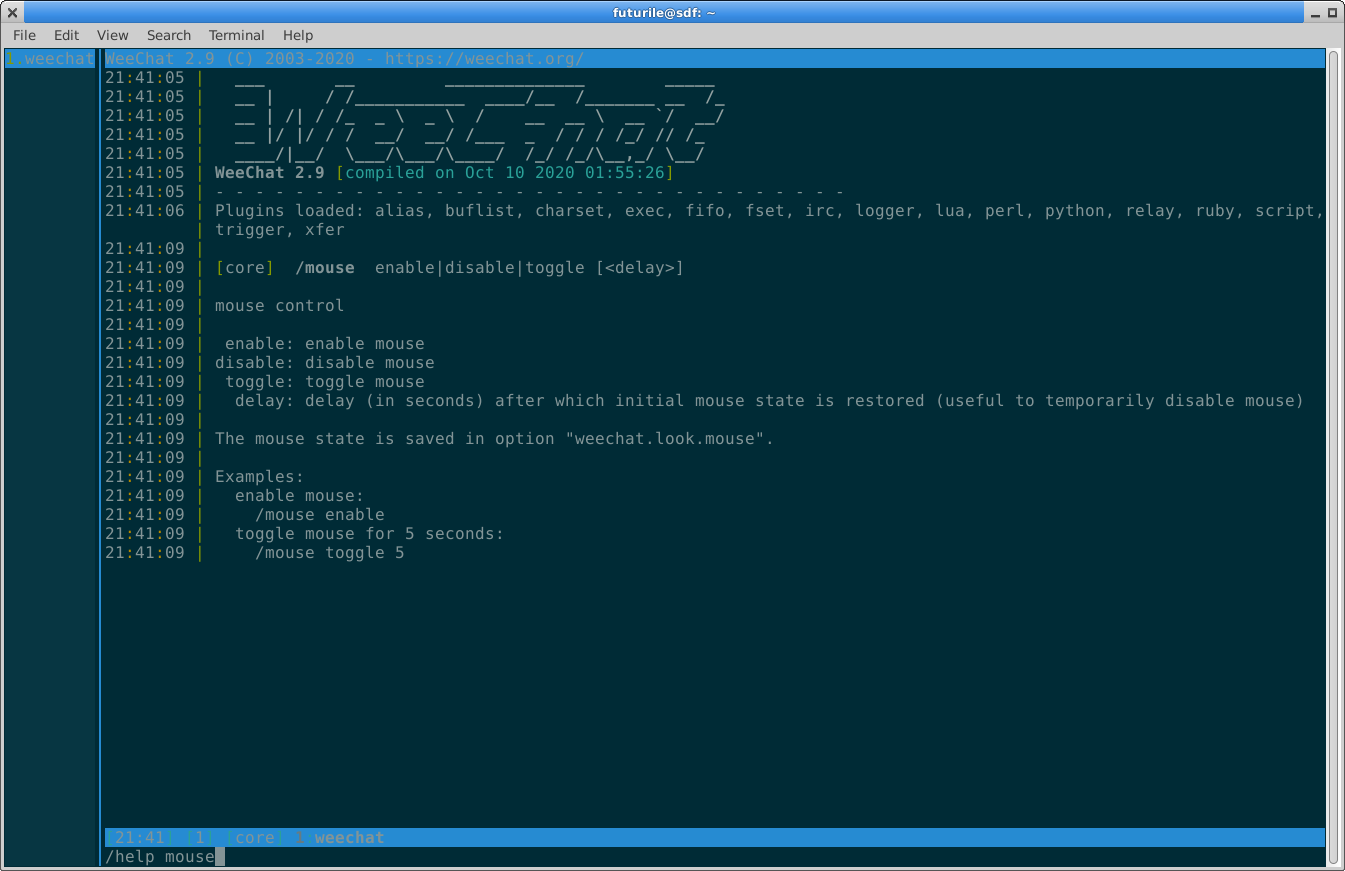Open the Edit menu

pyautogui.click(x=66, y=35)
